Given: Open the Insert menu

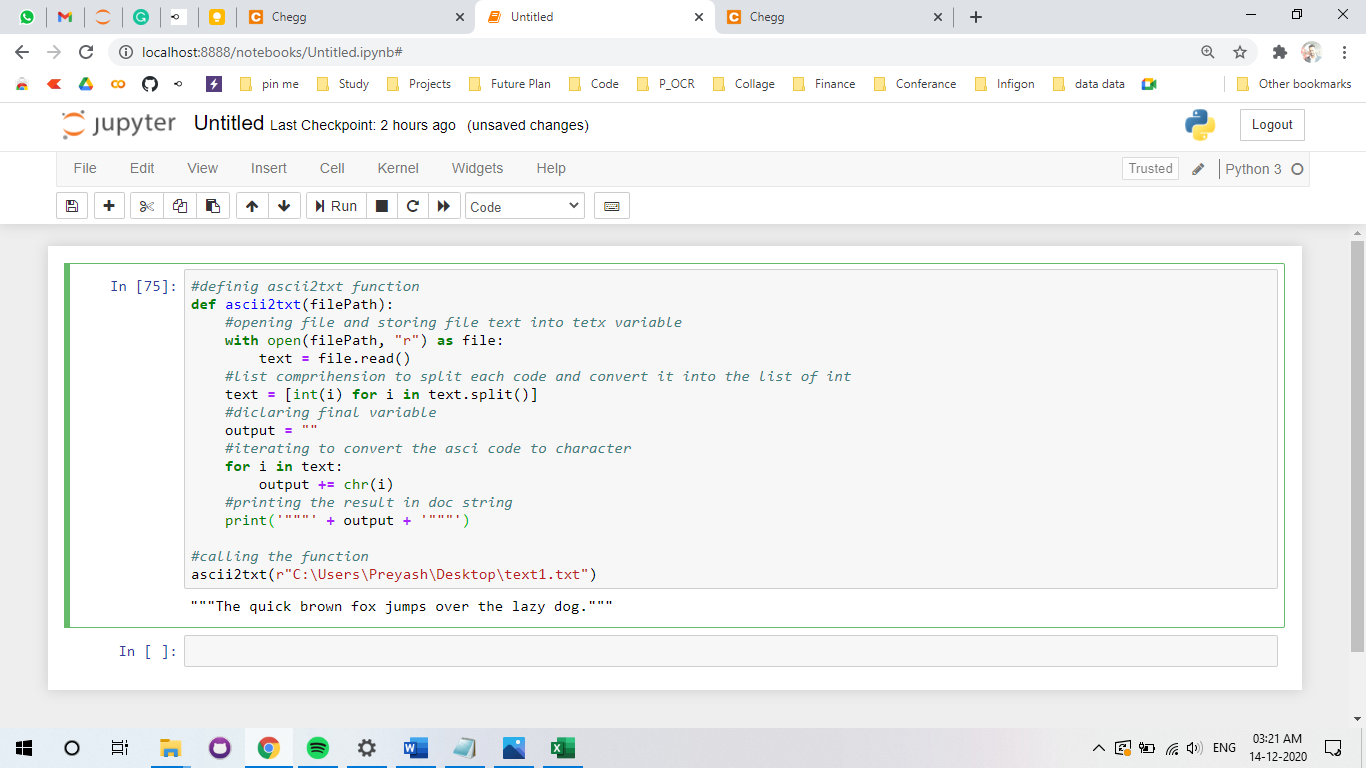Looking at the screenshot, I should coord(269,168).
